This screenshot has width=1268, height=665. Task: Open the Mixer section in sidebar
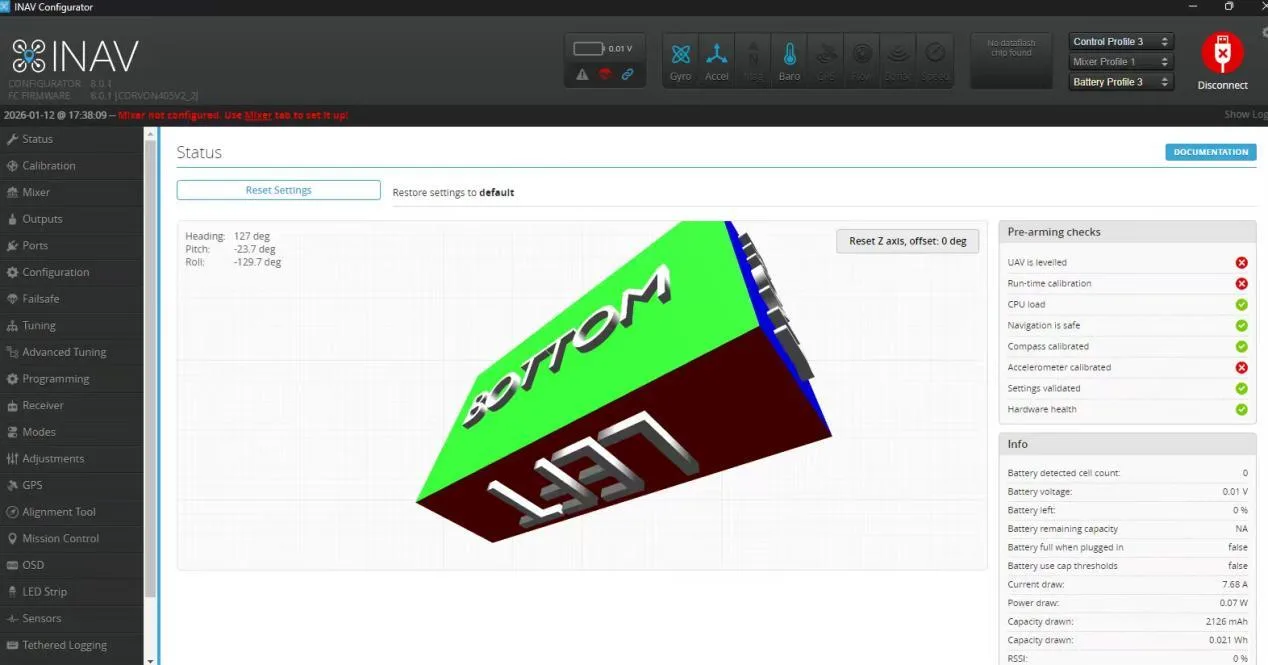click(72, 192)
